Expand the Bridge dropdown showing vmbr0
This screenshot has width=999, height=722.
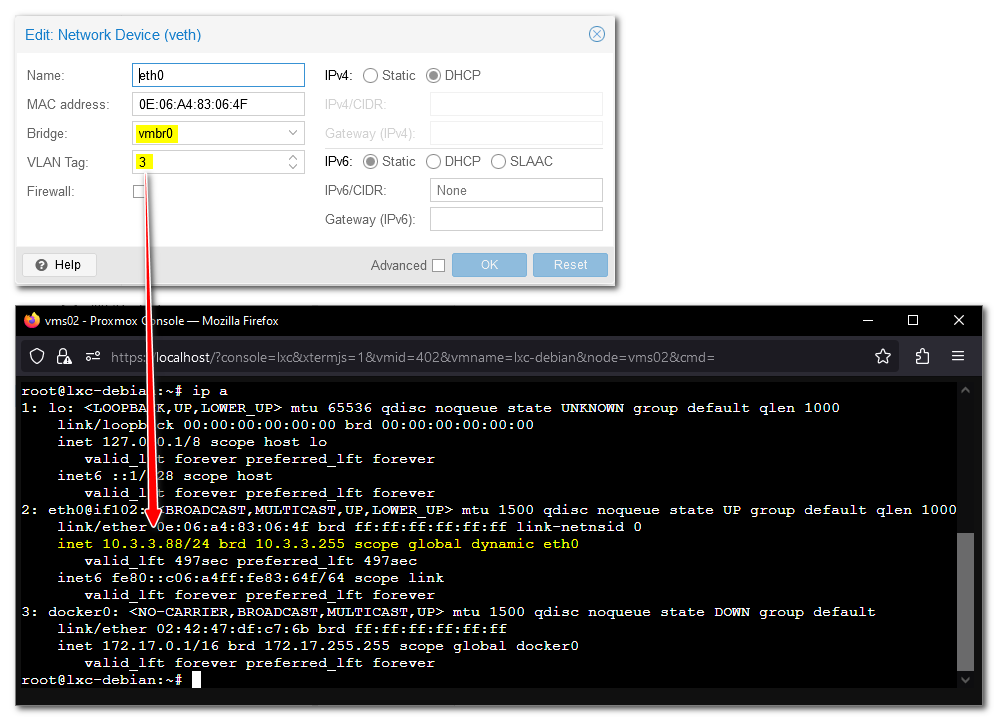pos(293,133)
